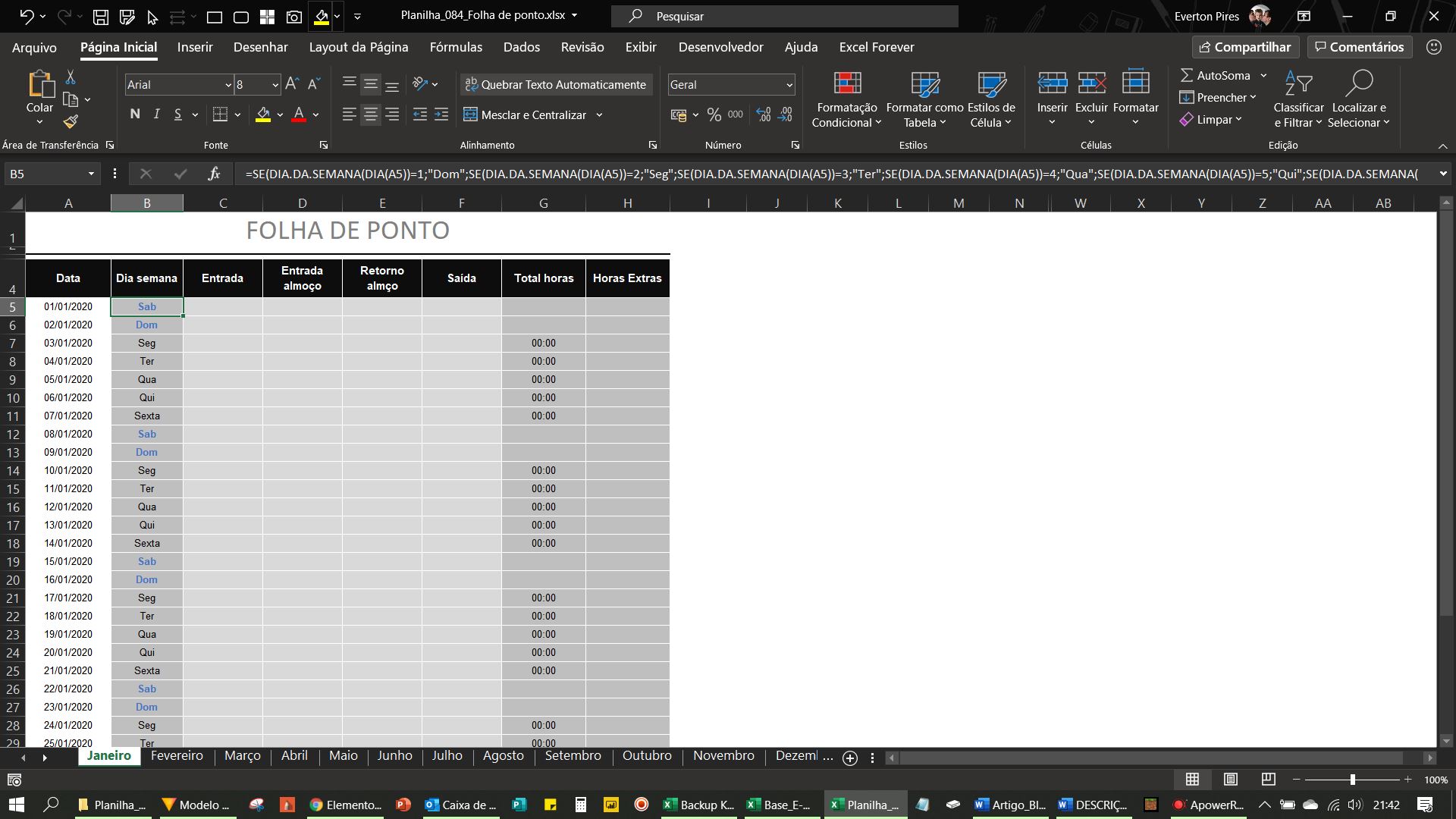
Task: Switch to Fevereiro sheet tab
Action: pyautogui.click(x=177, y=756)
